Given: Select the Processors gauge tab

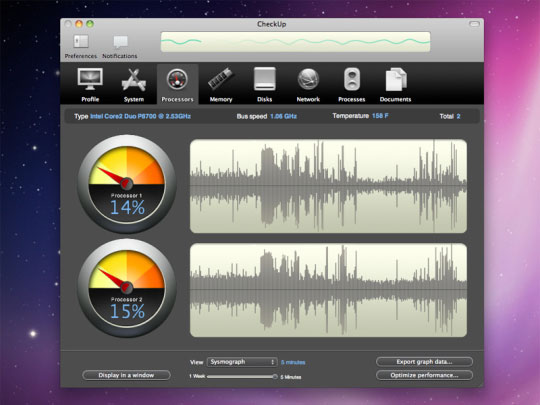Looking at the screenshot, I should click(x=177, y=84).
